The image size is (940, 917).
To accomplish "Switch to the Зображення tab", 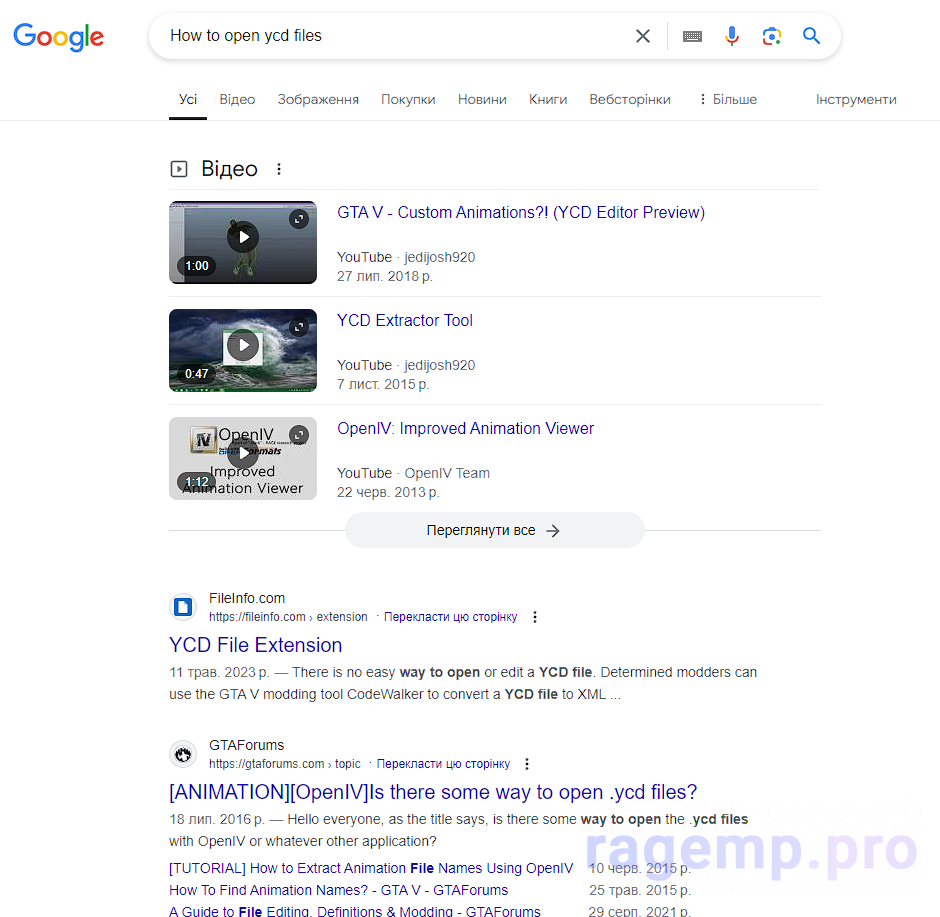I will click(318, 99).
